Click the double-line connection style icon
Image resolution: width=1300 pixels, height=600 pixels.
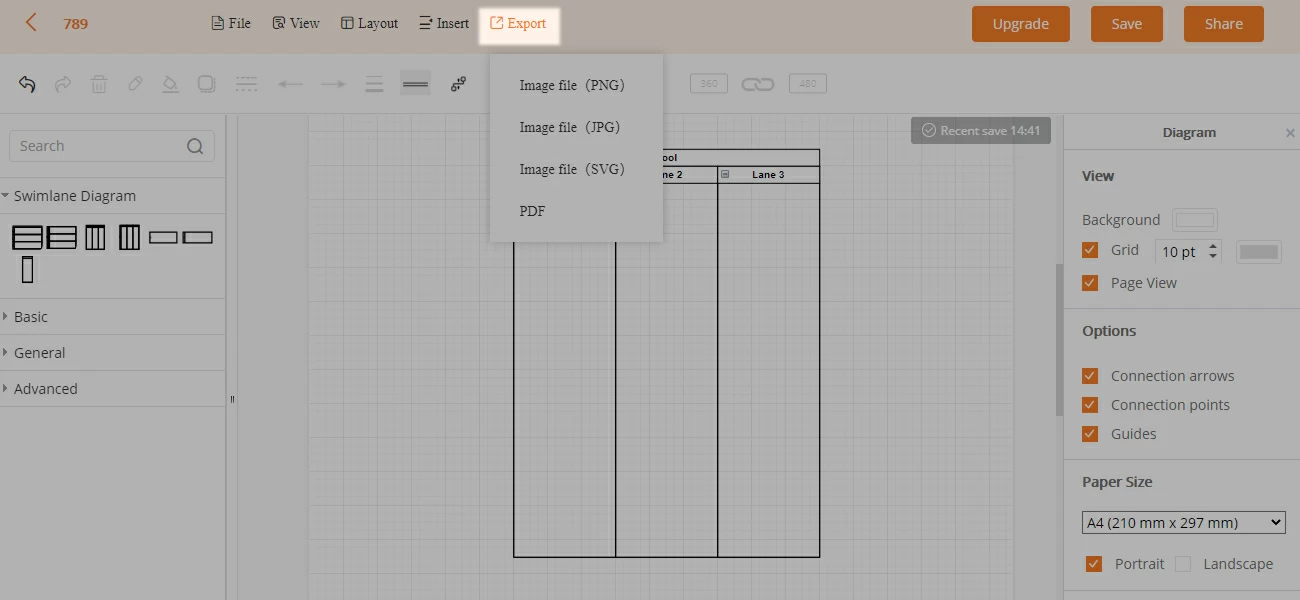pos(415,84)
